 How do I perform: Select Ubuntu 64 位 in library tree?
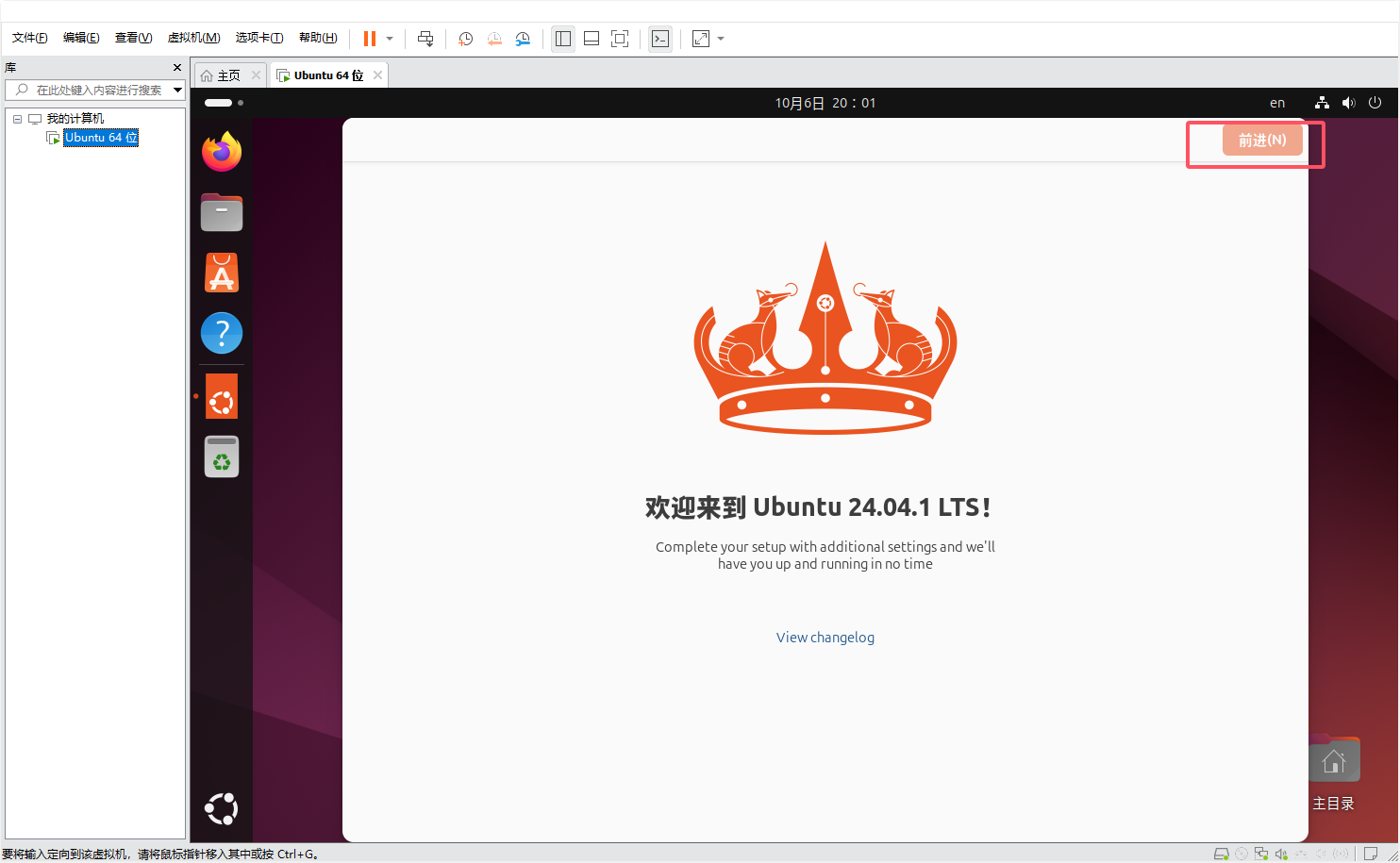tap(101, 138)
